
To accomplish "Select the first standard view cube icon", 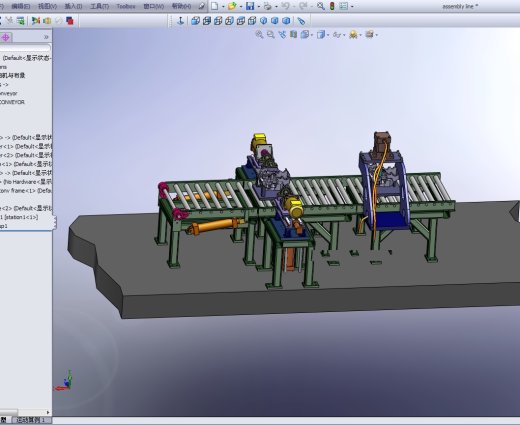I will [x=195, y=21].
